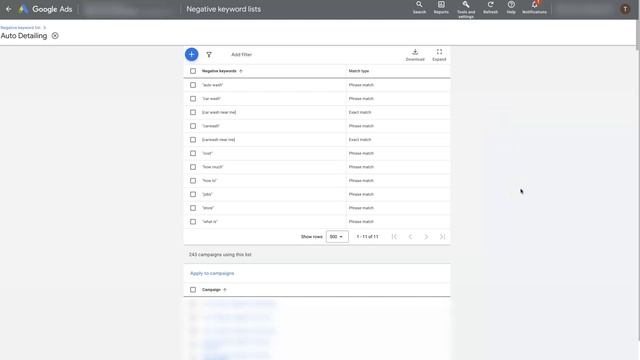Select all campaigns checkbox
Viewport: 640px width, 360px height.
click(x=193, y=290)
